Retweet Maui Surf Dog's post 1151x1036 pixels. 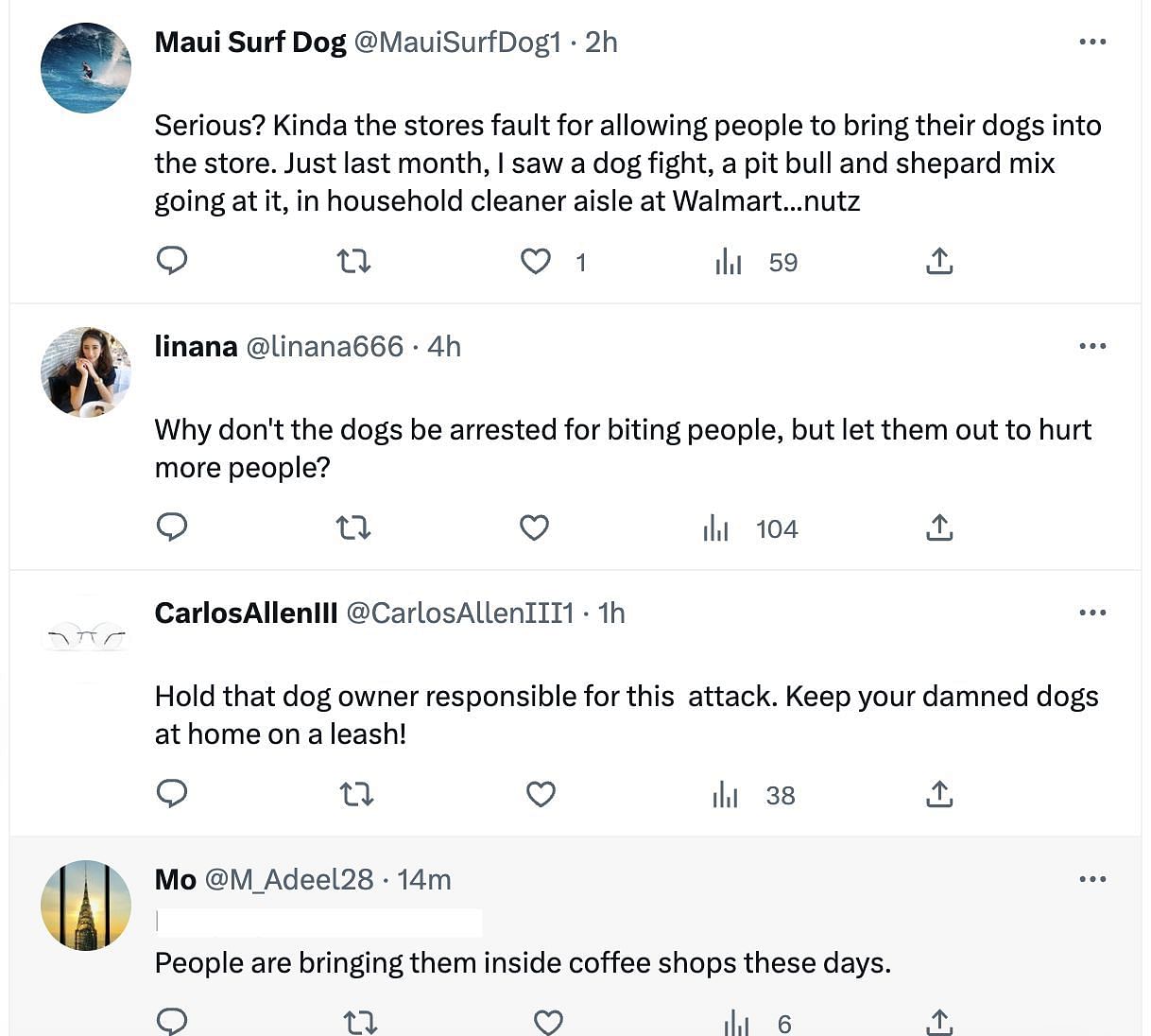point(354,261)
